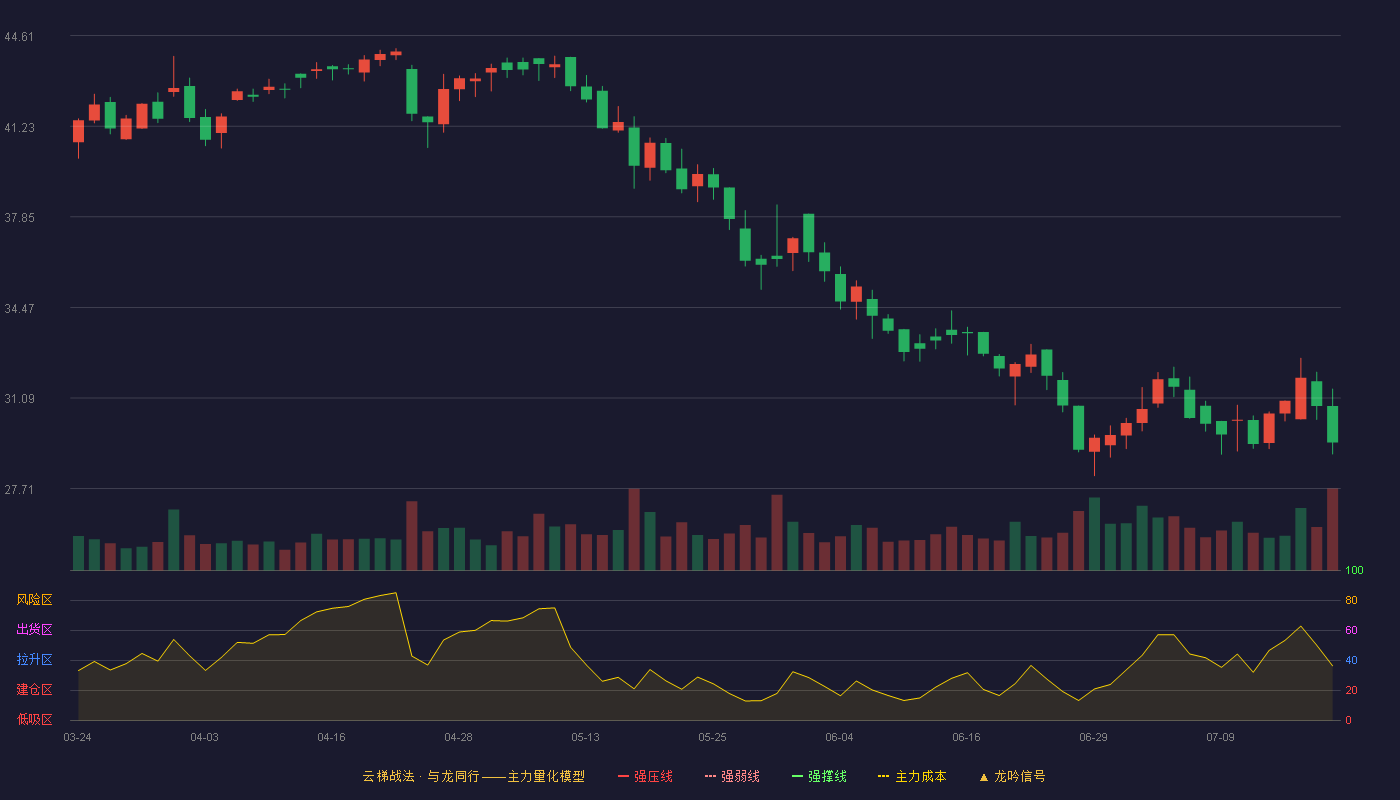Click the green dash icon beside 强撑线

[x=797, y=776]
